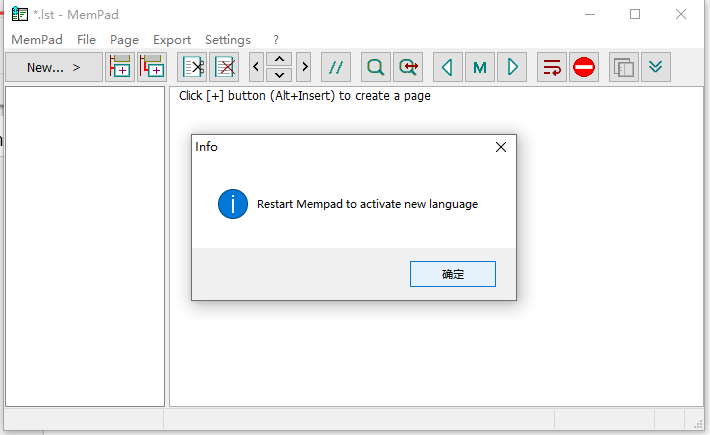Viewport: 710px width, 435px height.
Task: Add new page with plus icon
Action: pos(120,67)
